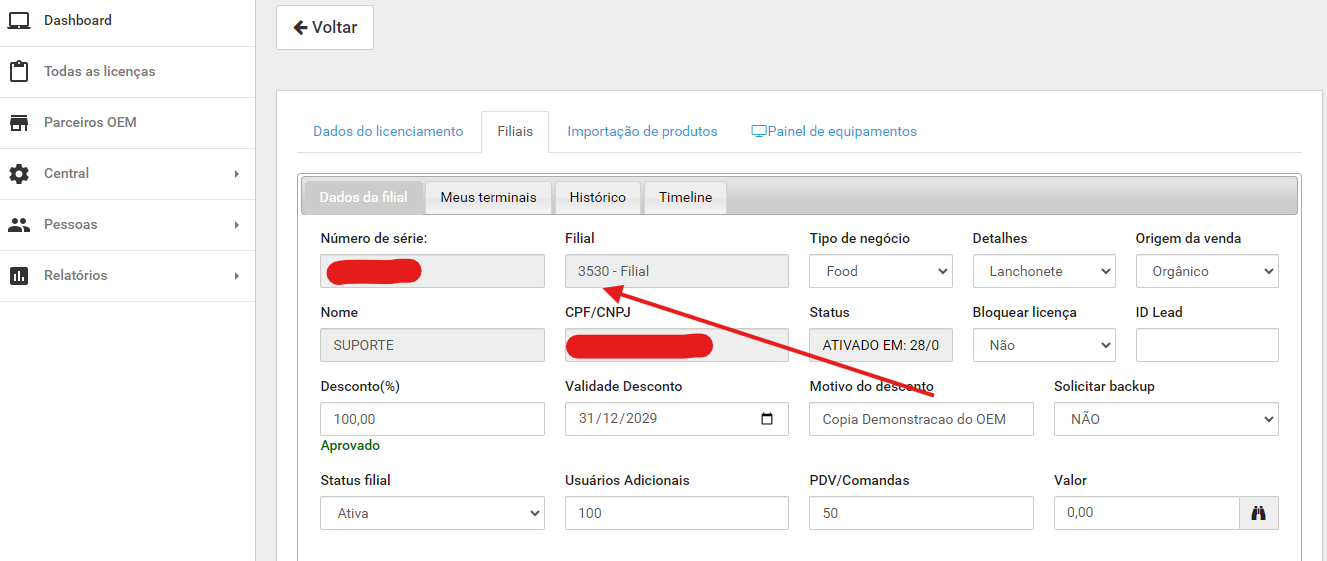The width and height of the screenshot is (1327, 561).
Task: Switch to the Dados do licenciamento tab
Action: coord(388,131)
